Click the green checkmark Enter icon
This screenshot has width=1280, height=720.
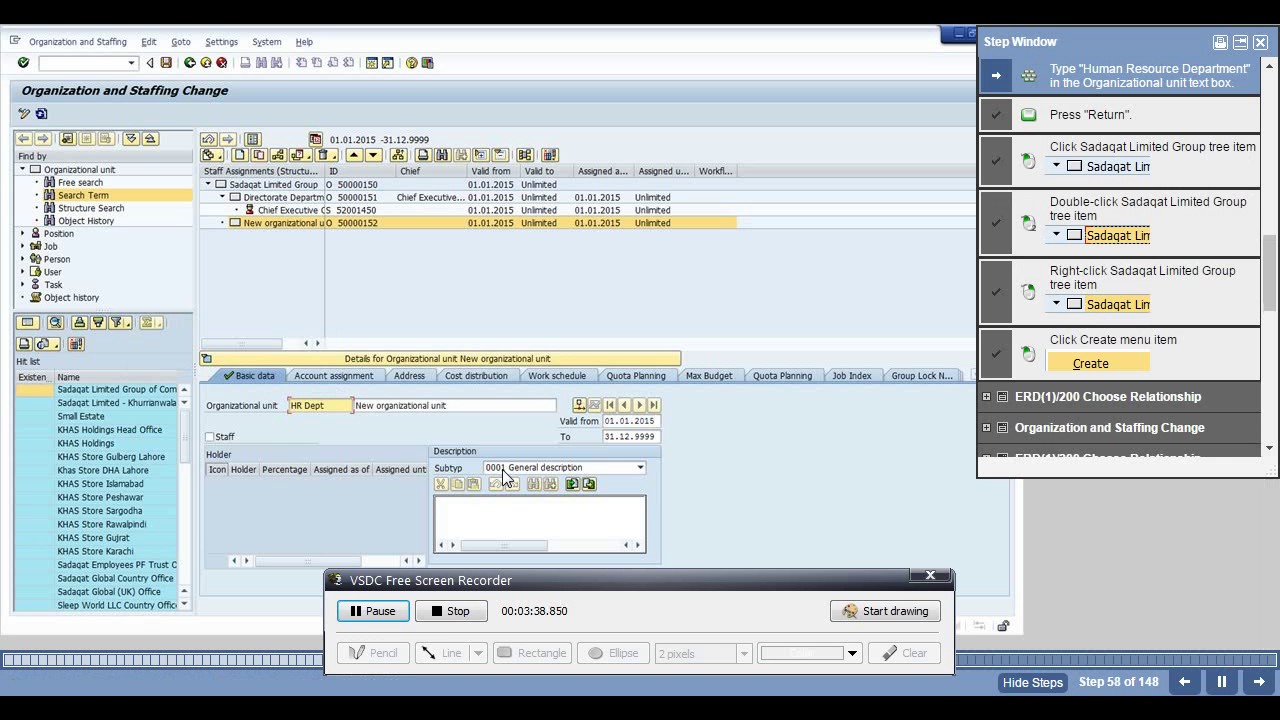[23, 63]
